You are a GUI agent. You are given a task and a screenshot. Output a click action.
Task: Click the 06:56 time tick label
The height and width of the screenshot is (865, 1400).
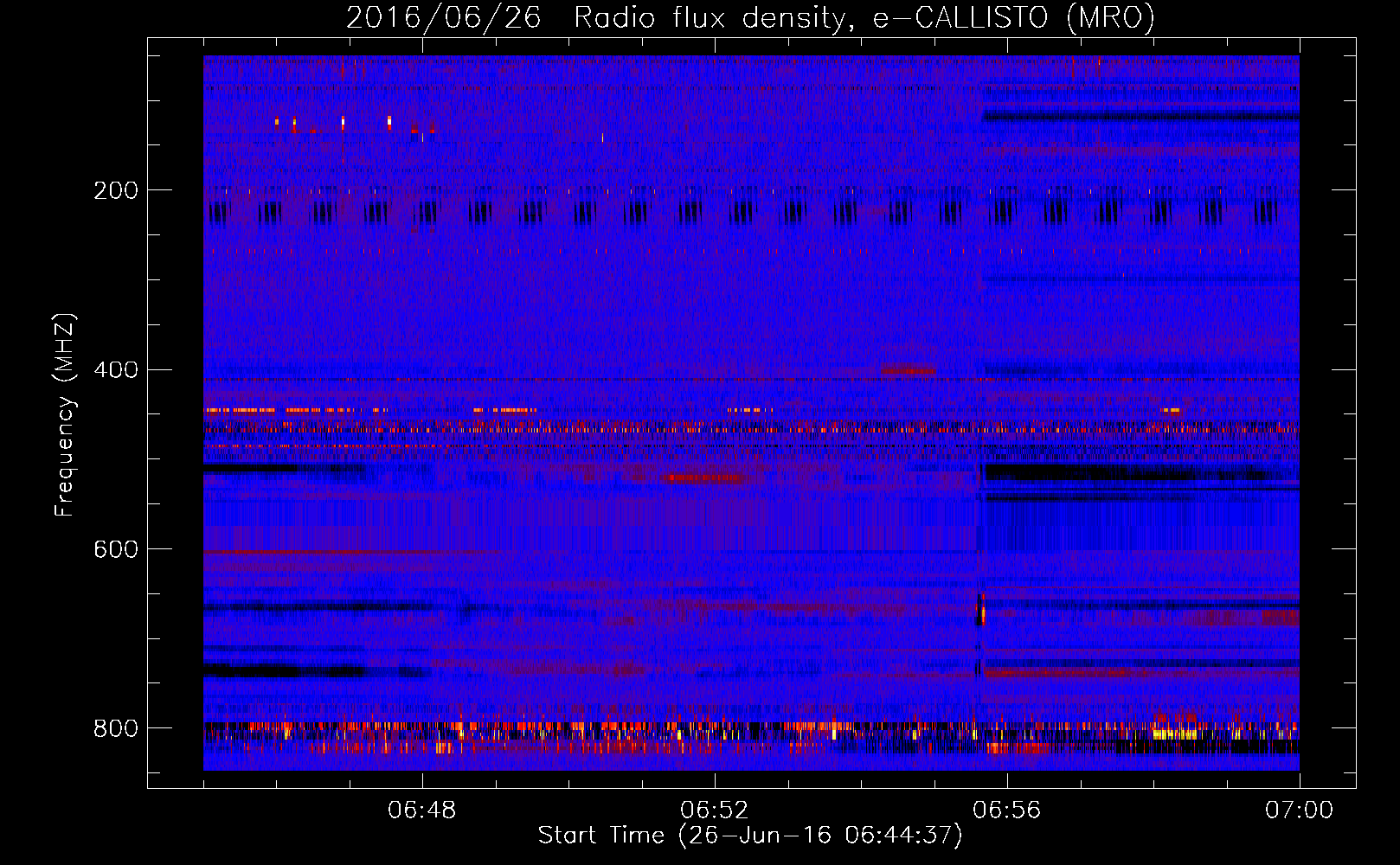[1007, 811]
